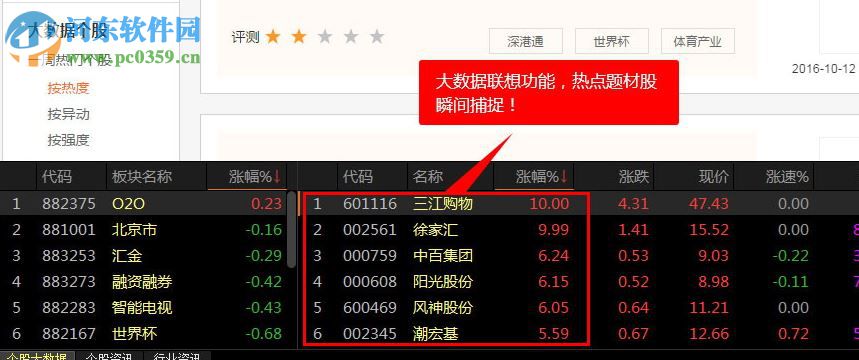Click sector code 883253

click(68, 255)
